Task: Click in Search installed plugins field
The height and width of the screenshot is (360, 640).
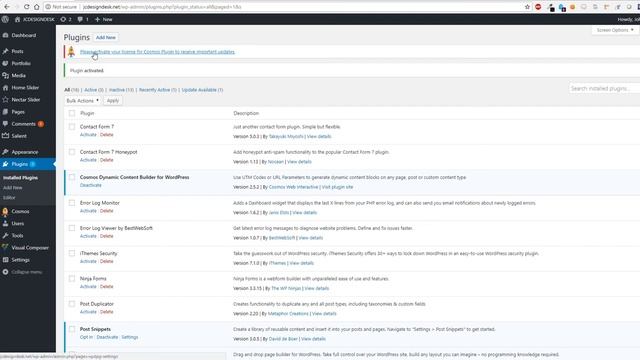Action: point(604,89)
